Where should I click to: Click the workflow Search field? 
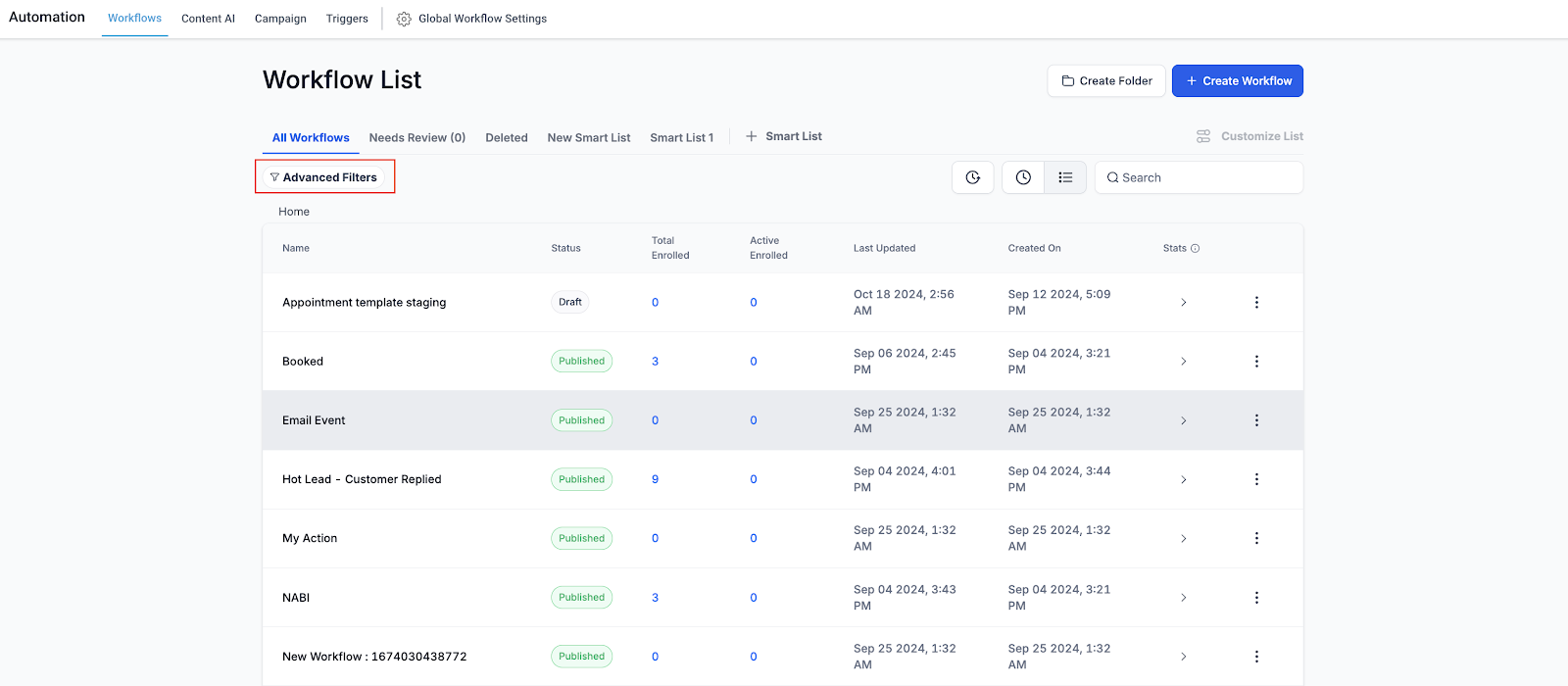[x=1199, y=177]
